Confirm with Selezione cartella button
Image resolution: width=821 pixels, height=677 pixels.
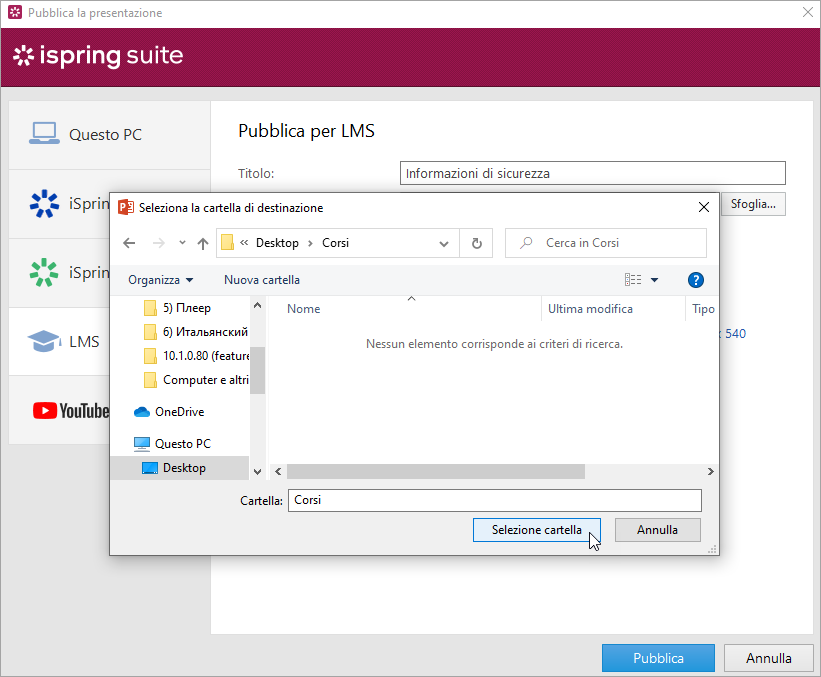pos(536,530)
